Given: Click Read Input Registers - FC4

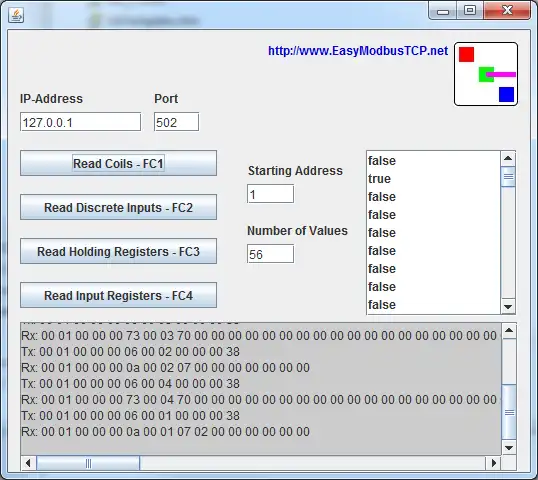Looking at the screenshot, I should (118, 295).
